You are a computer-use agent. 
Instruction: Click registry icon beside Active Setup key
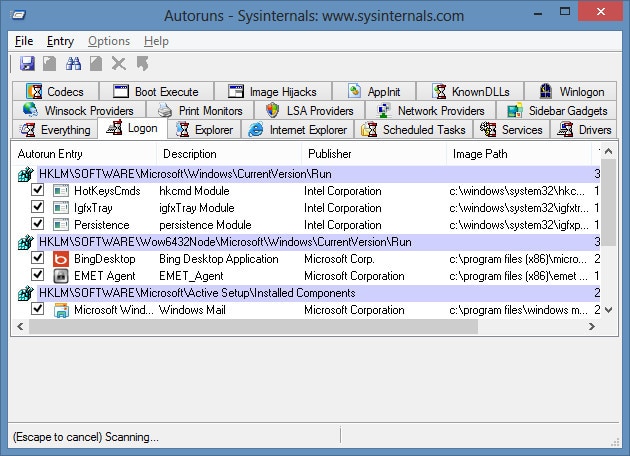tap(25, 293)
